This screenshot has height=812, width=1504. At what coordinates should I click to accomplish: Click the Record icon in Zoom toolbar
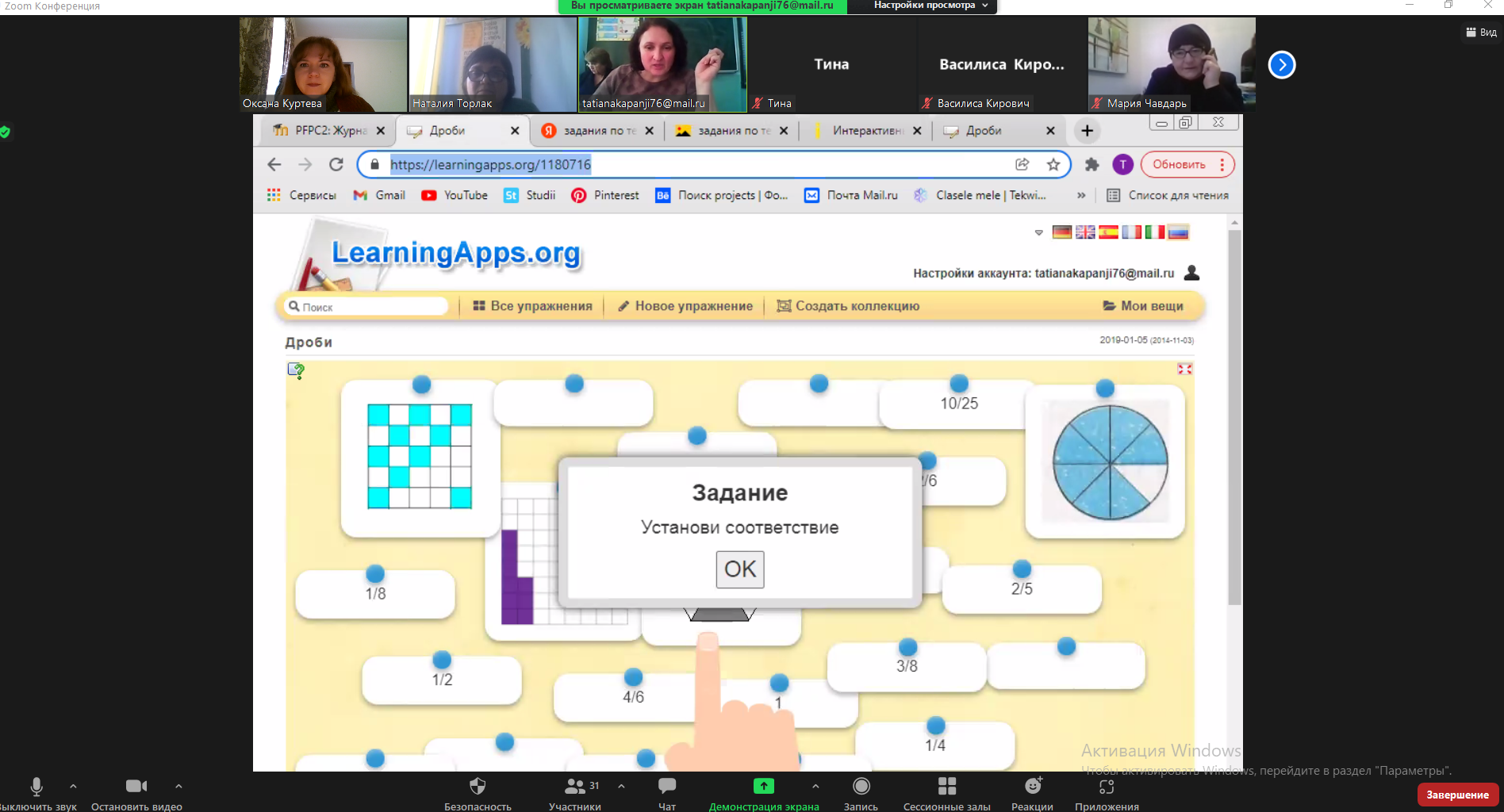861,786
